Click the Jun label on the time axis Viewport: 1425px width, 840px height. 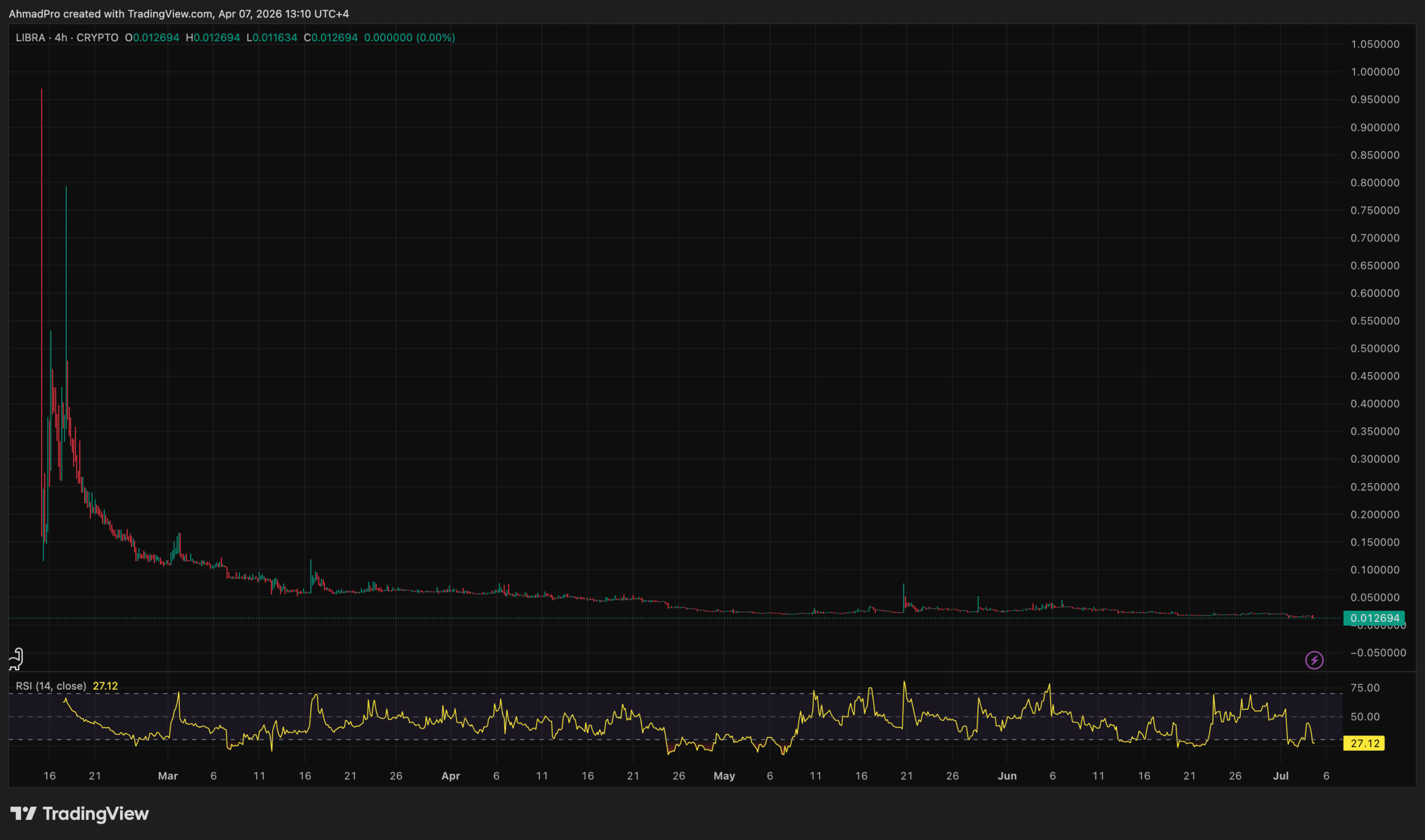(x=1007, y=776)
